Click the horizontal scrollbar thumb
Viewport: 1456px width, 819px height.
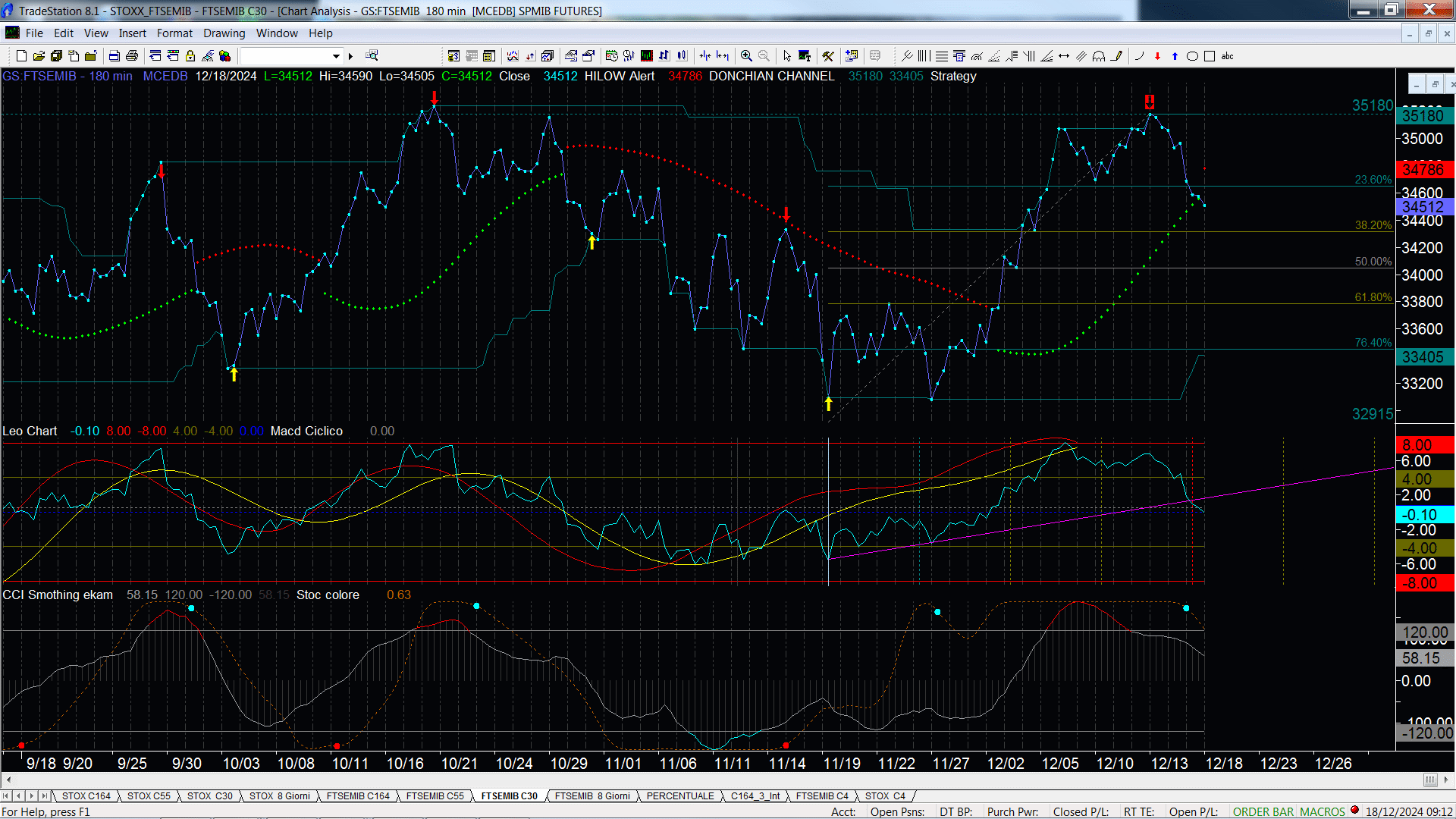tap(1430, 780)
